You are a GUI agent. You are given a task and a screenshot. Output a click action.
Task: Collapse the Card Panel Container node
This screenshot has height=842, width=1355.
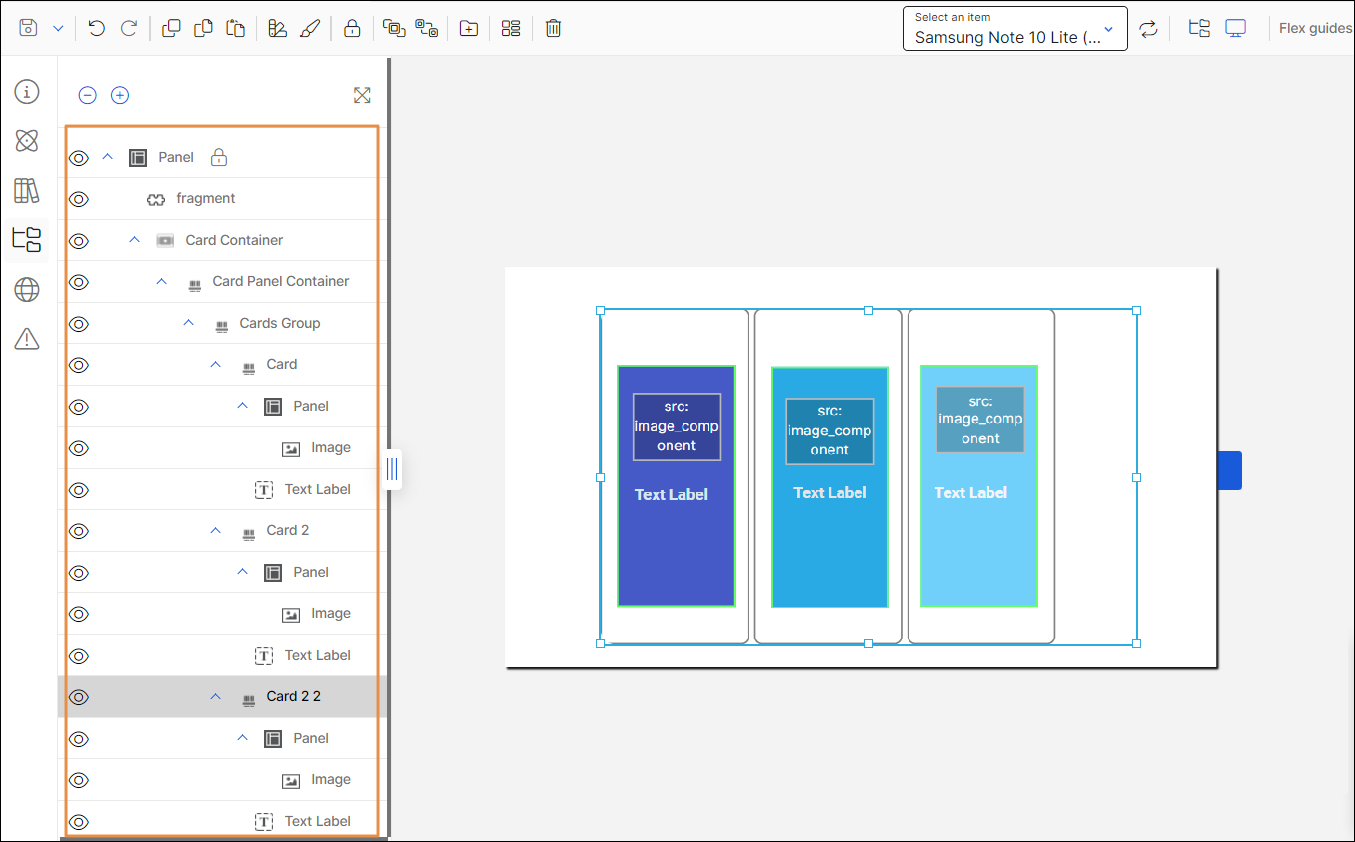(x=162, y=282)
